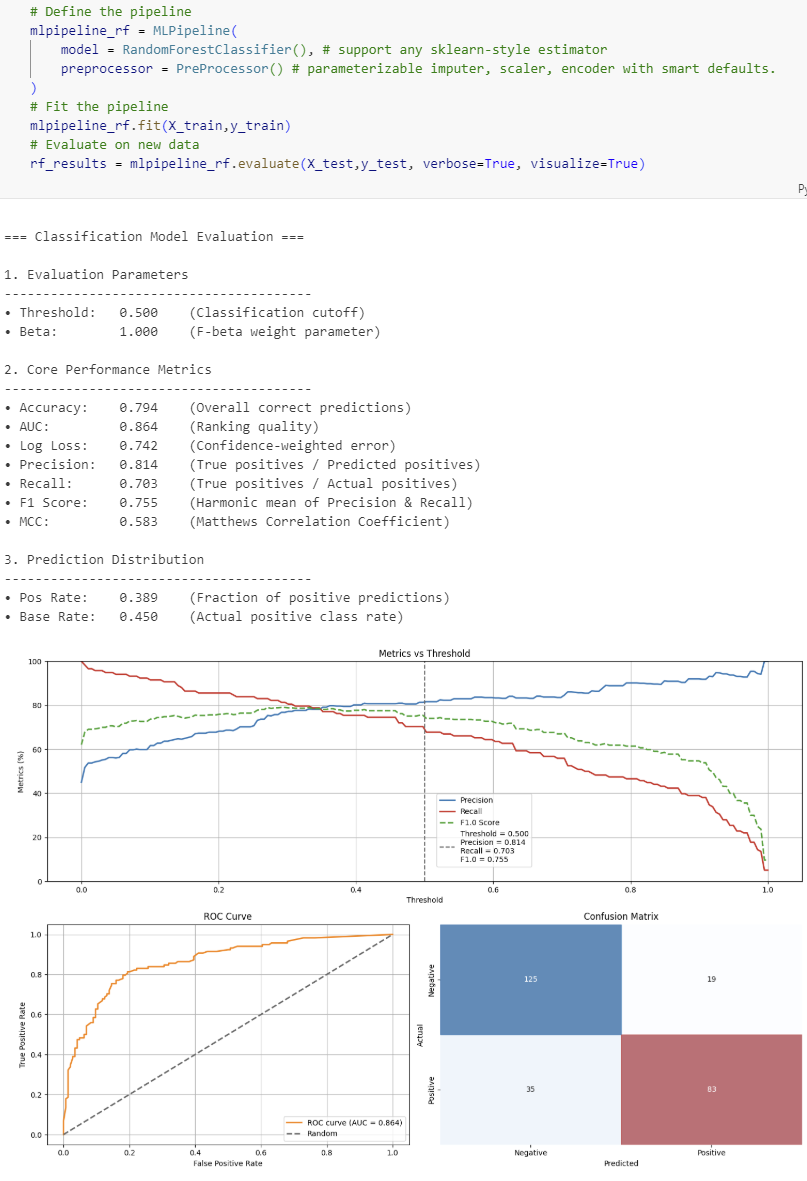This screenshot has height=1181, width=807.
Task: Click the dark blue true-negative cell showing 125
Action: coord(530,979)
